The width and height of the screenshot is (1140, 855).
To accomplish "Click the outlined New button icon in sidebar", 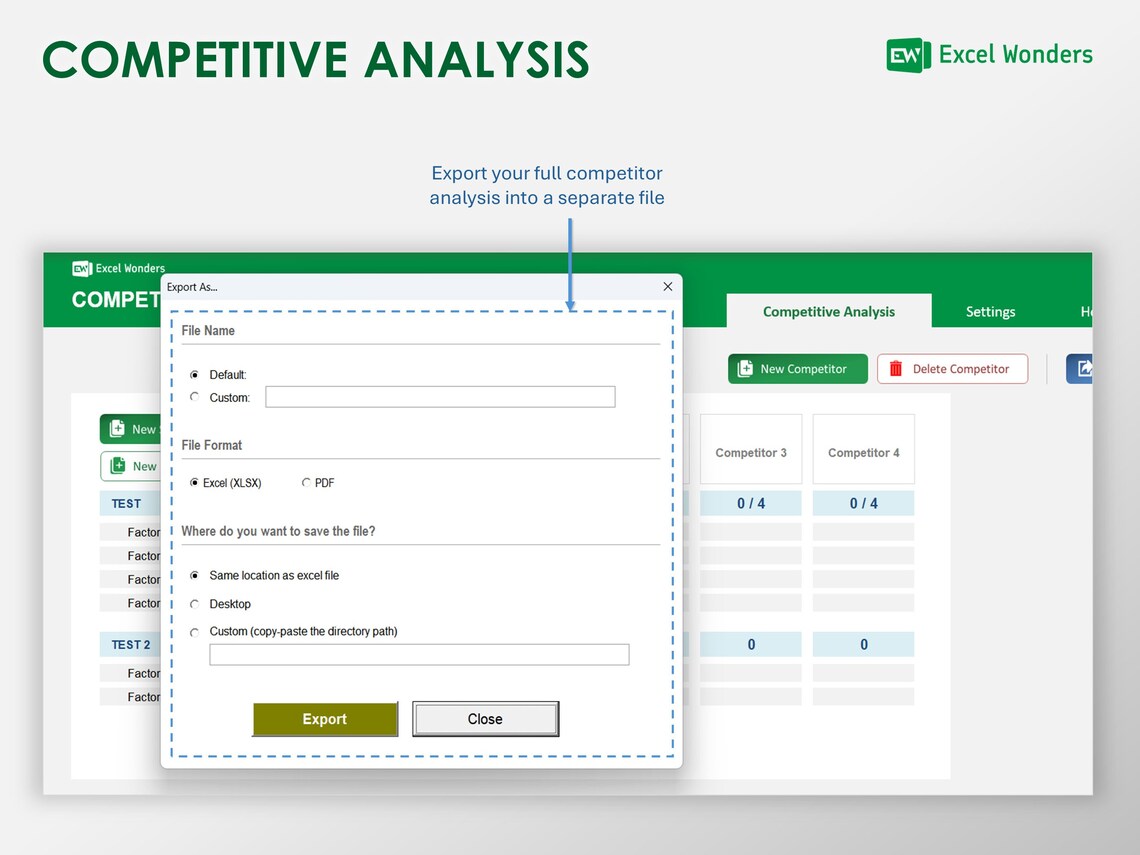I will pyautogui.click(x=115, y=466).
